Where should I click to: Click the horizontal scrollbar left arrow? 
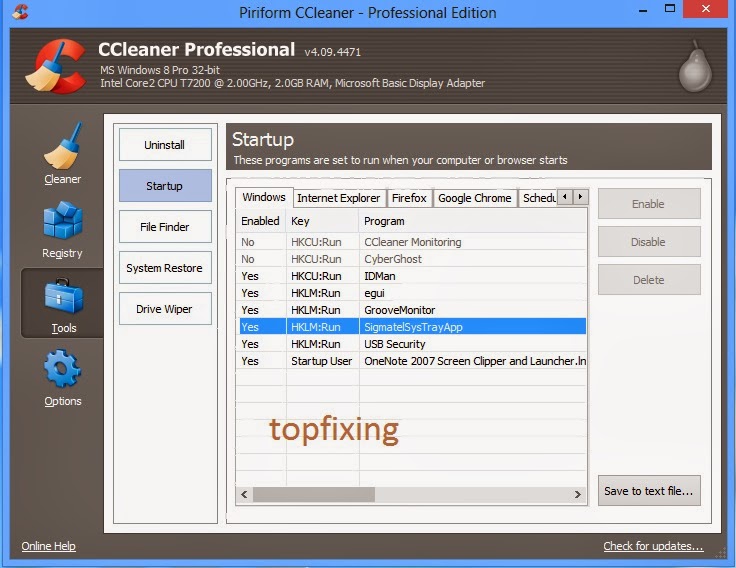tap(244, 494)
